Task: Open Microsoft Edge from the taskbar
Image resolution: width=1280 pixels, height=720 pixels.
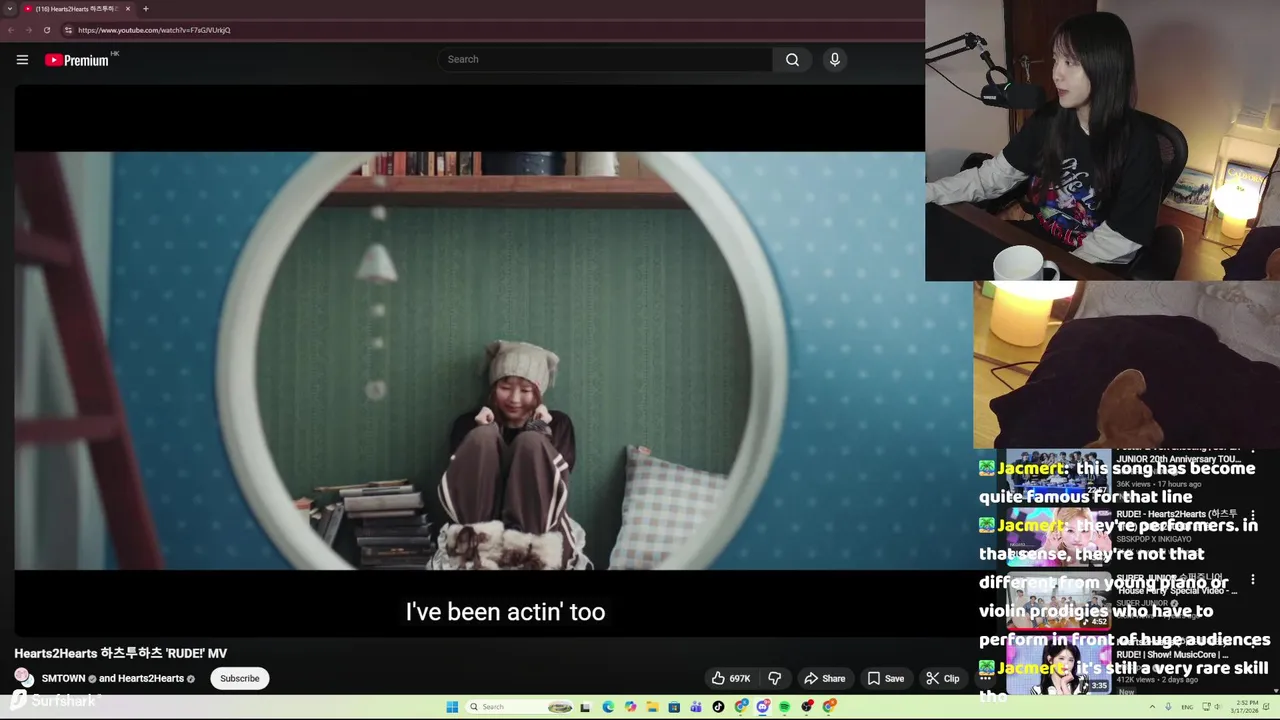Action: coord(608,707)
